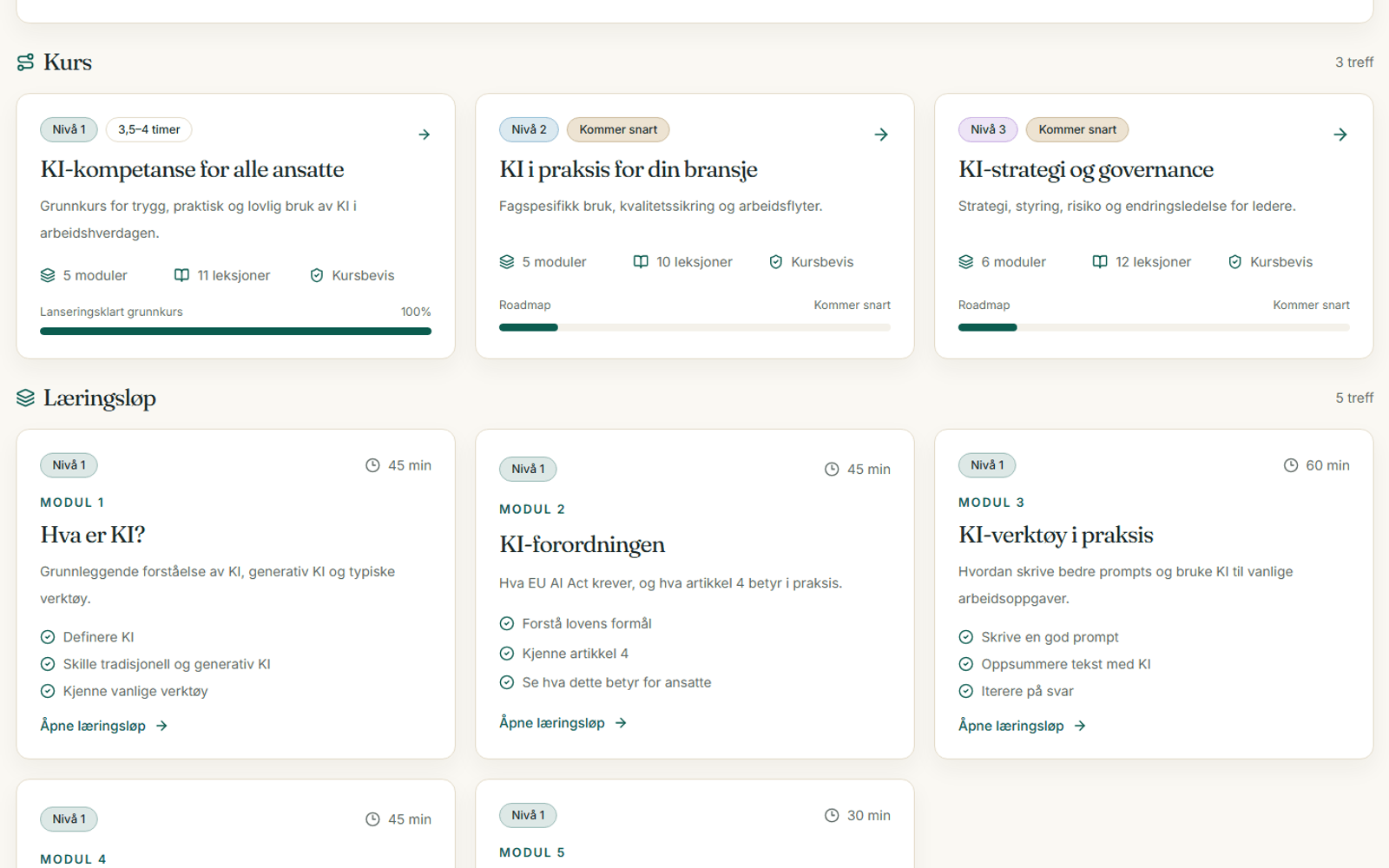
Task: Click Kommer snart badge next to Nivå 3
Action: point(1077,129)
